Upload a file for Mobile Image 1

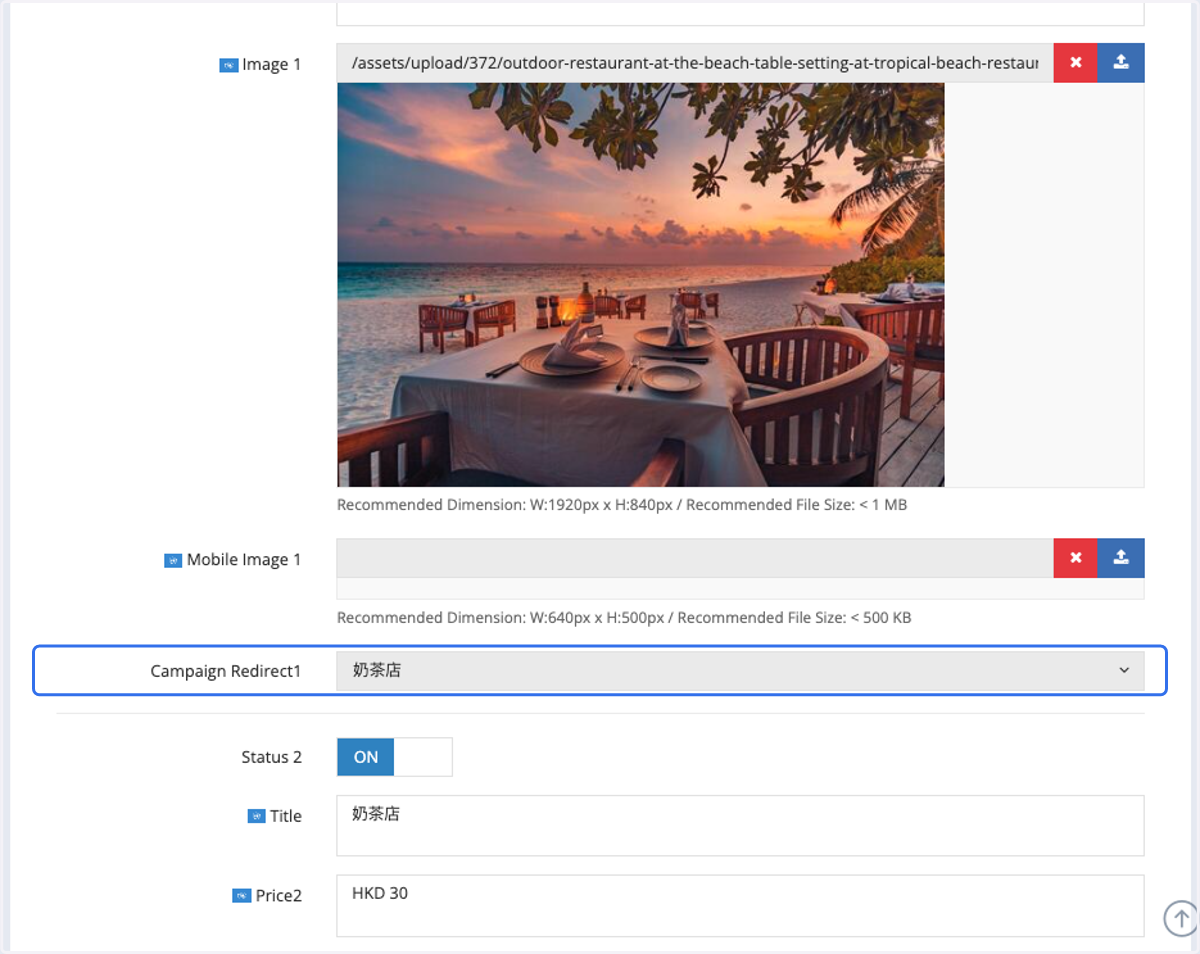pos(1121,558)
